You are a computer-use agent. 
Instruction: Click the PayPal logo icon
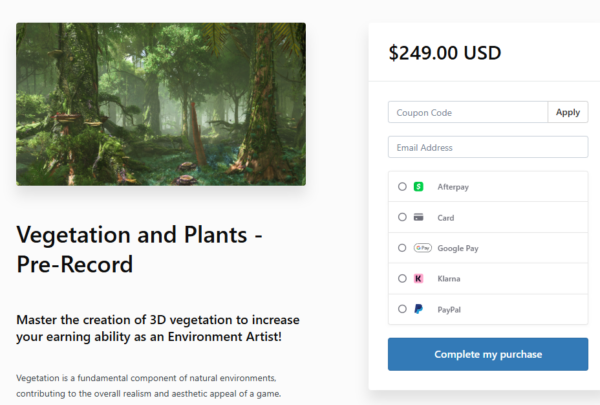pyautogui.click(x=418, y=309)
